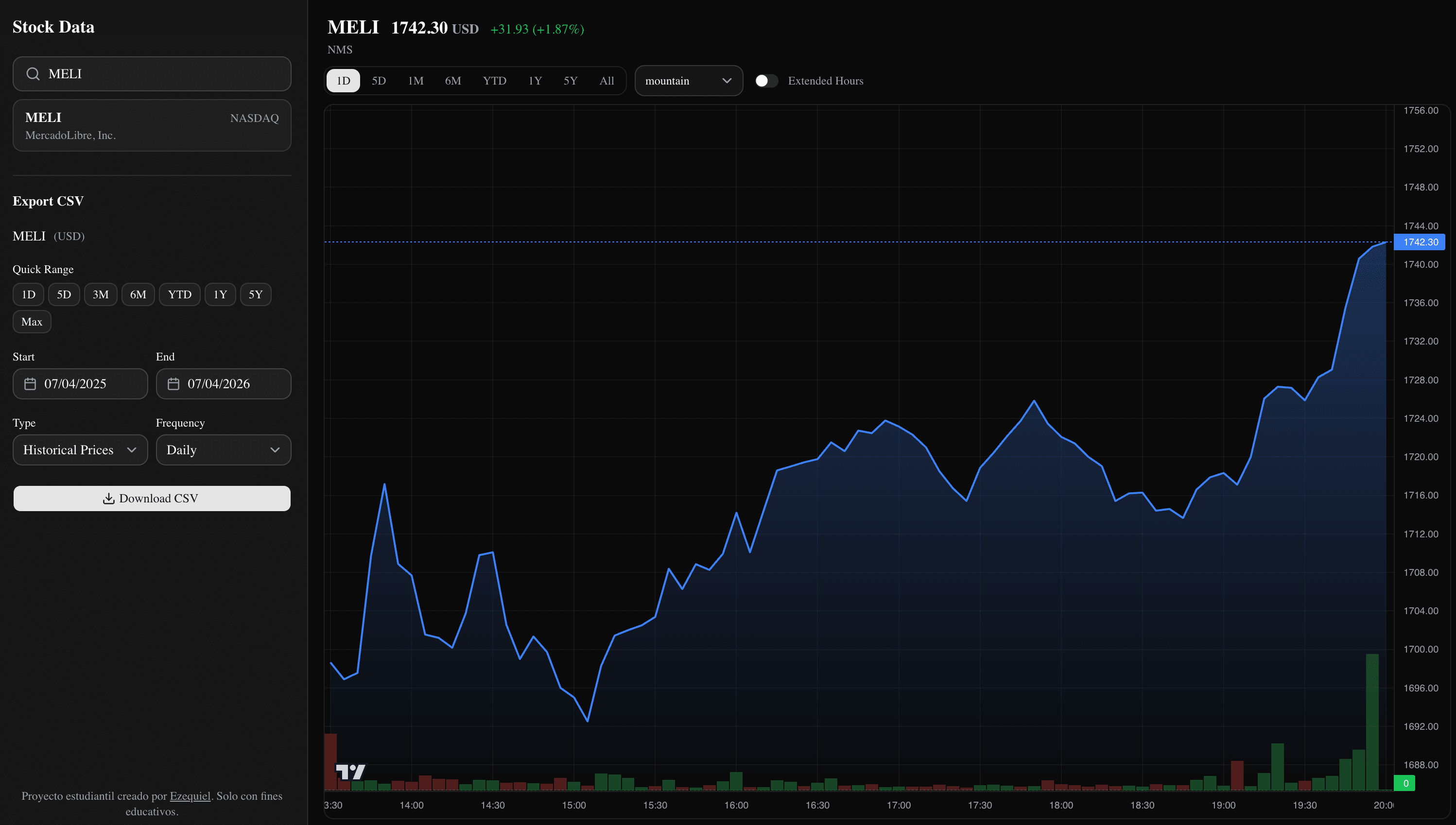Switch chart to All range tab

[607, 81]
